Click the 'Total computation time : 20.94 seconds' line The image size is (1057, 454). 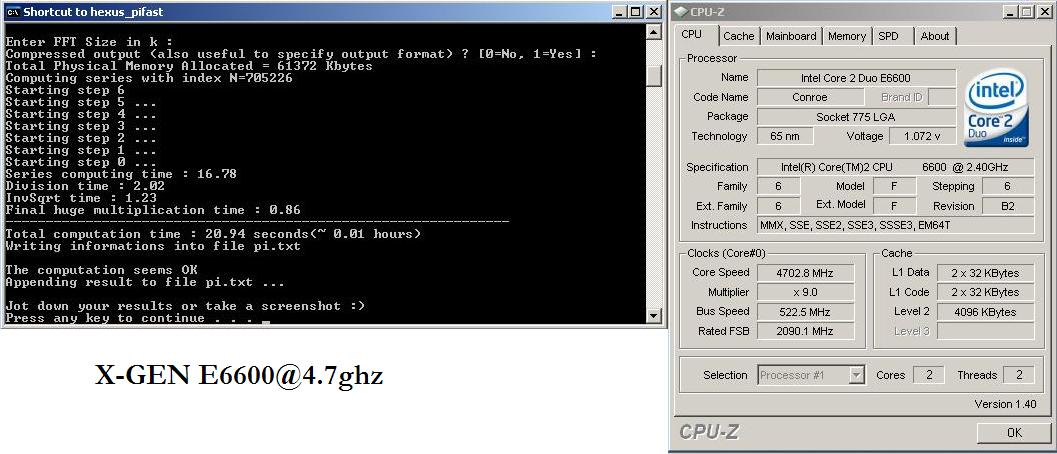point(213,234)
